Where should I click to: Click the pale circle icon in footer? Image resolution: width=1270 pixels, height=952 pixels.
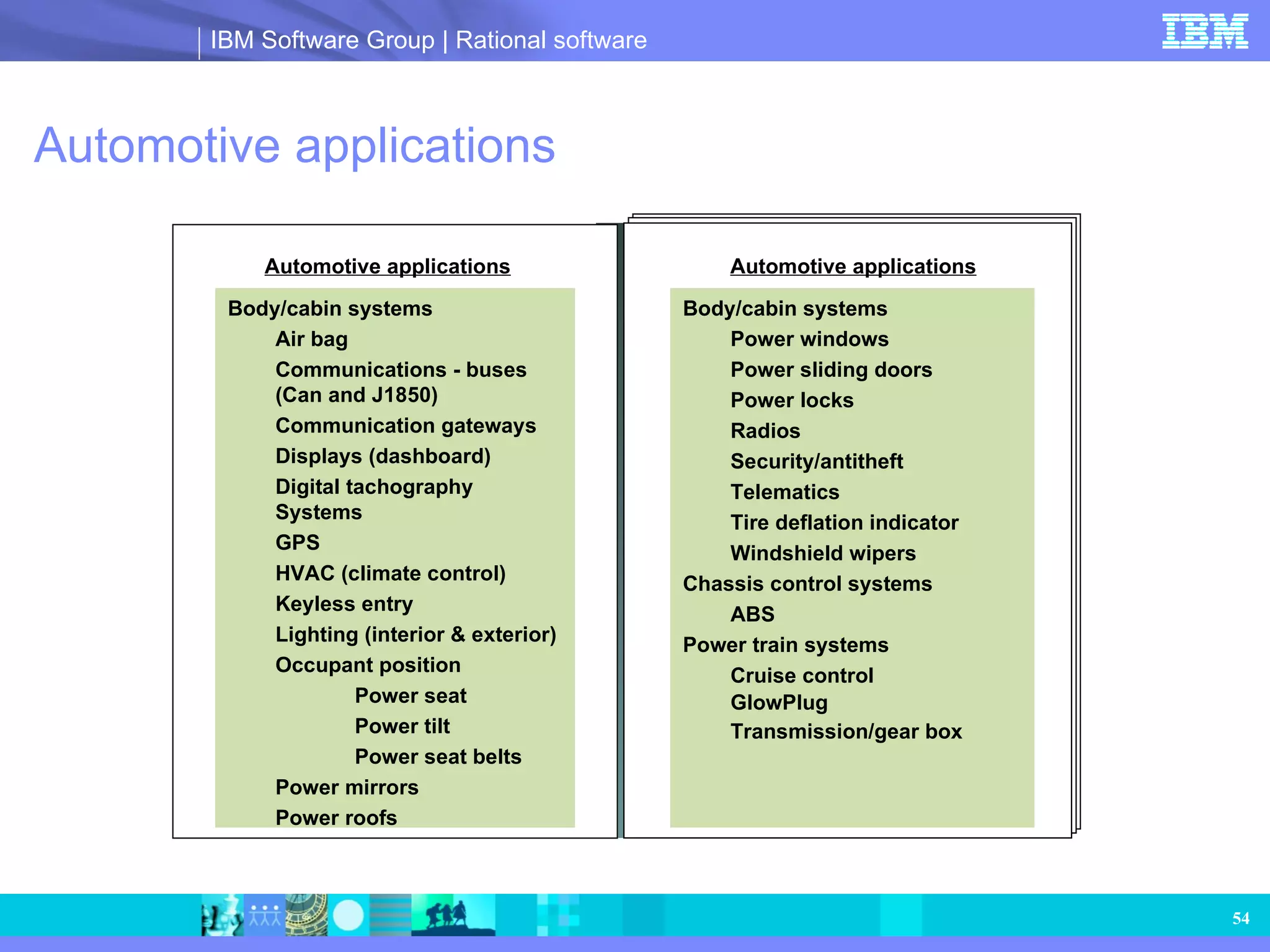(x=349, y=915)
